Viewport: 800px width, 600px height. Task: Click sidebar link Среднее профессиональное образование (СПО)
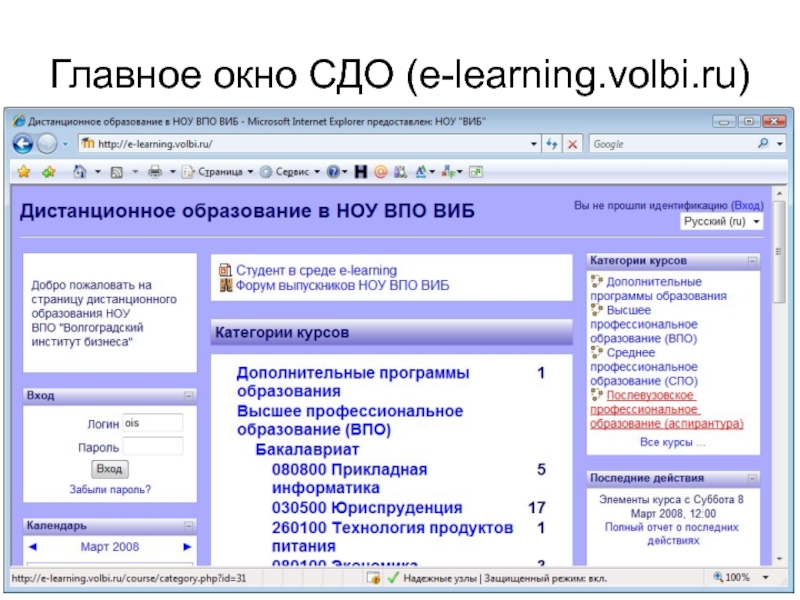point(644,366)
